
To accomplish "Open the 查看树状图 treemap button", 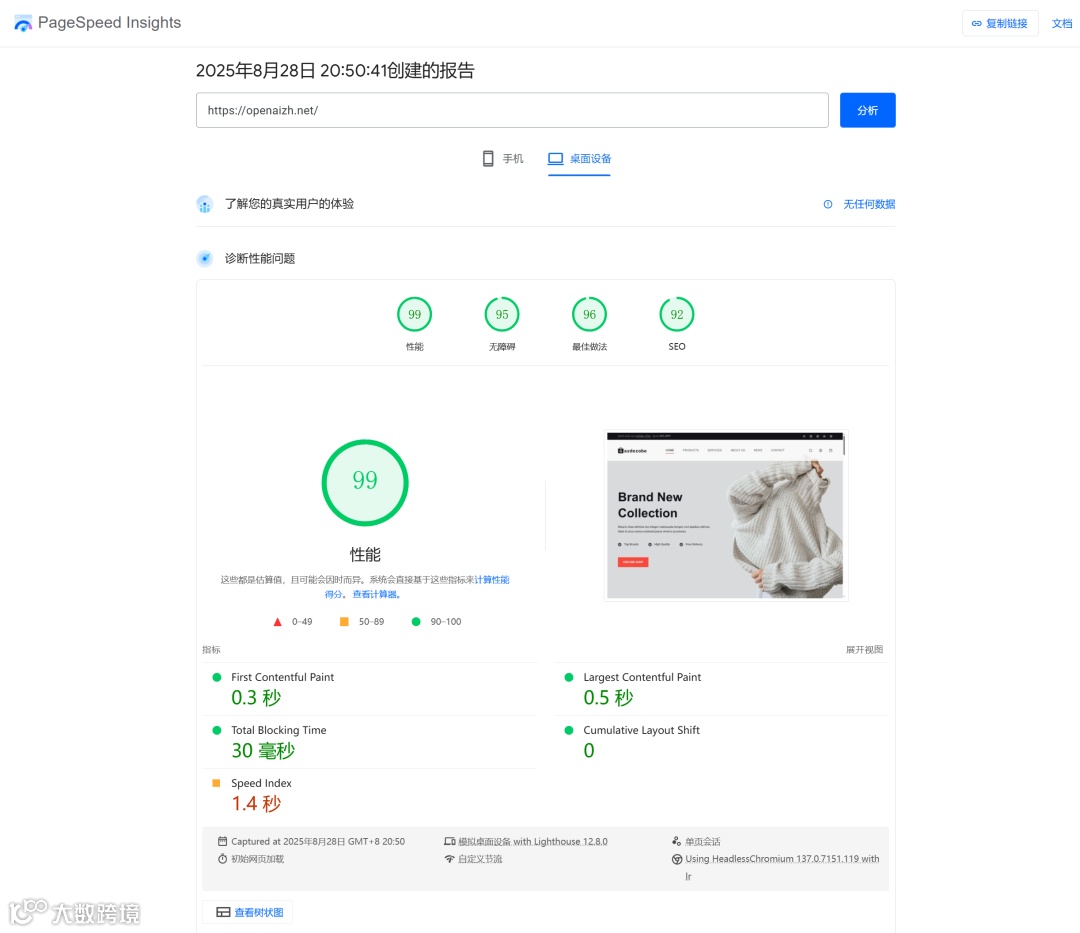I will 248,912.
